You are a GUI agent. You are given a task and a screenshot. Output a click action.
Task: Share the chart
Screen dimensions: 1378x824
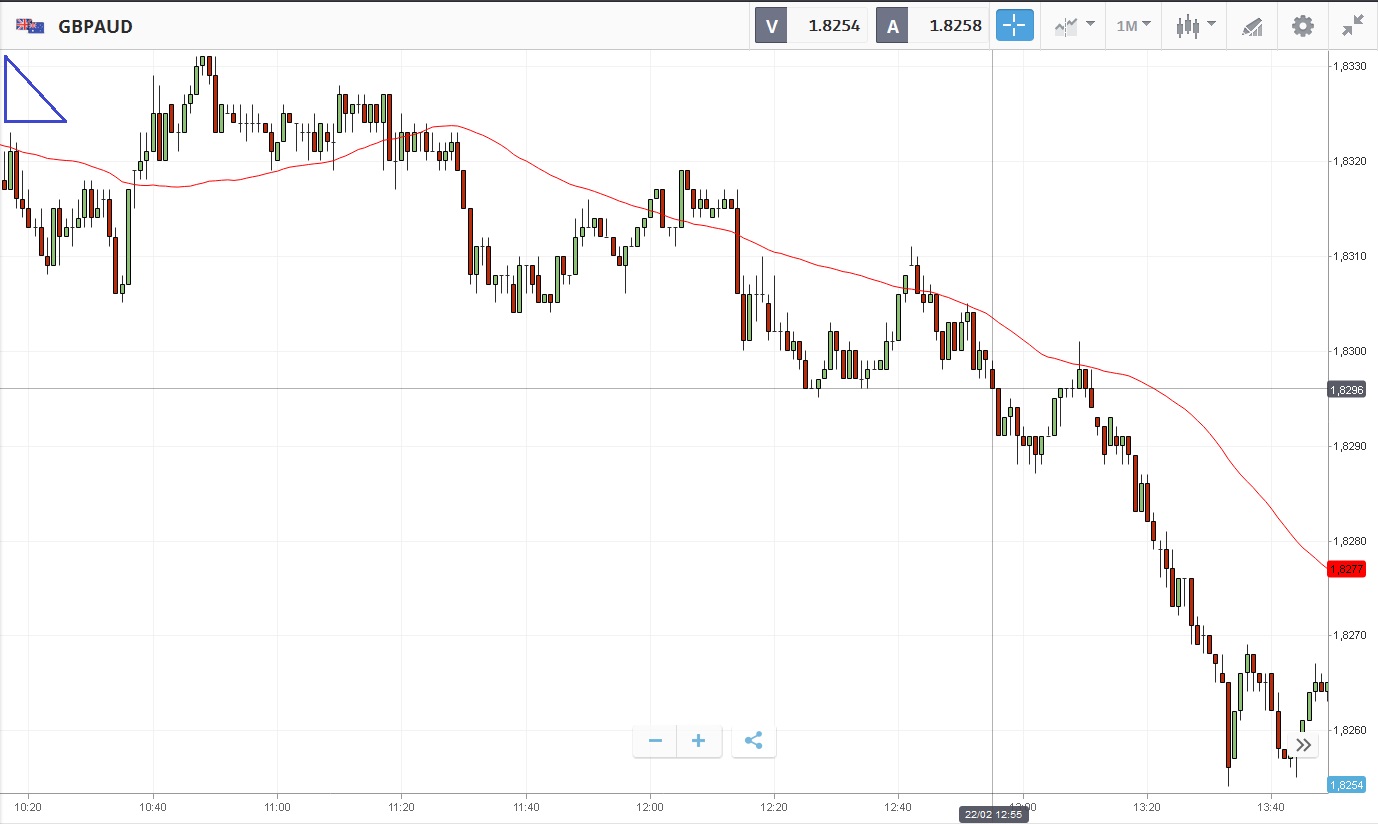(x=754, y=741)
